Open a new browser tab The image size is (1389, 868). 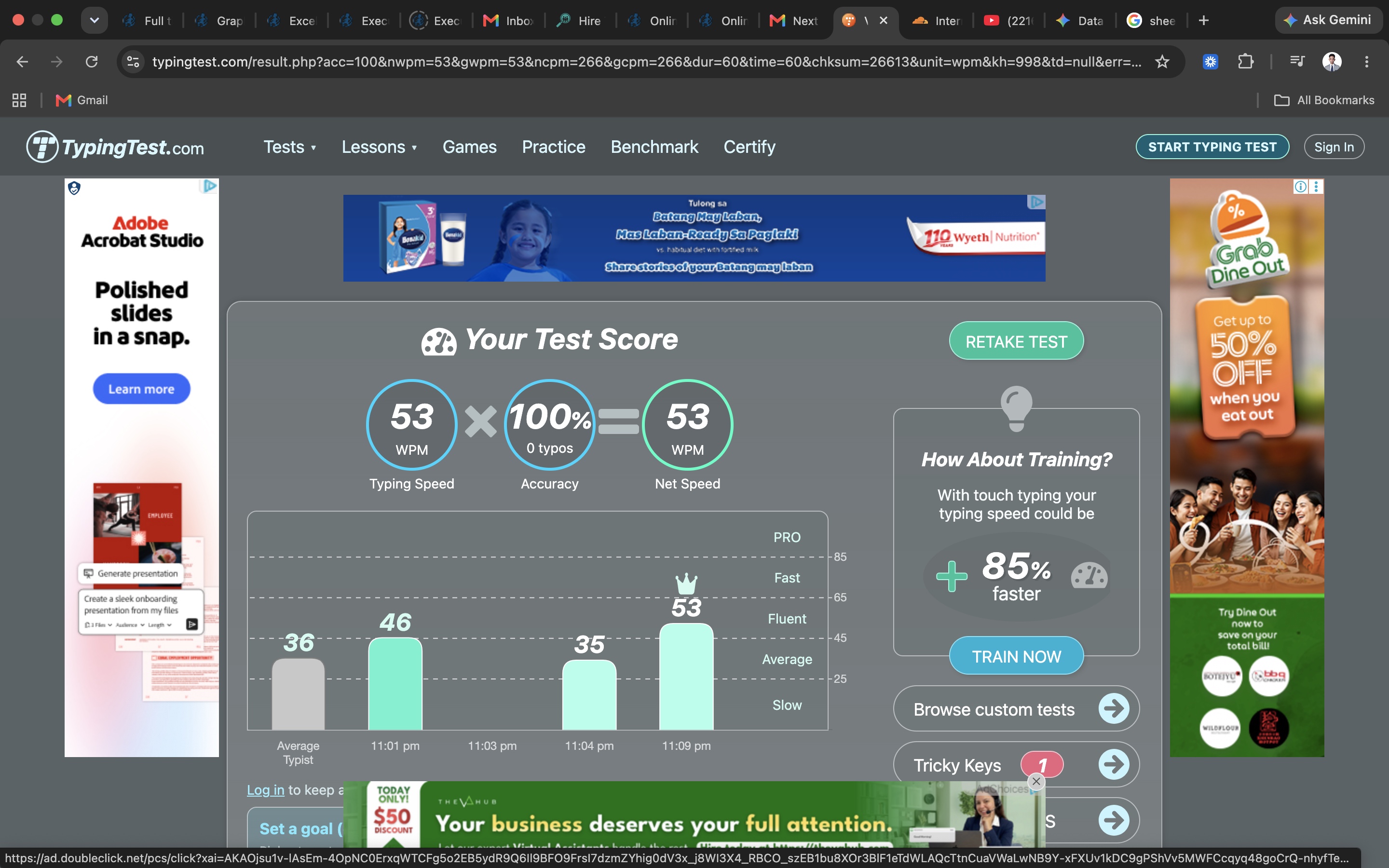coord(1204,21)
